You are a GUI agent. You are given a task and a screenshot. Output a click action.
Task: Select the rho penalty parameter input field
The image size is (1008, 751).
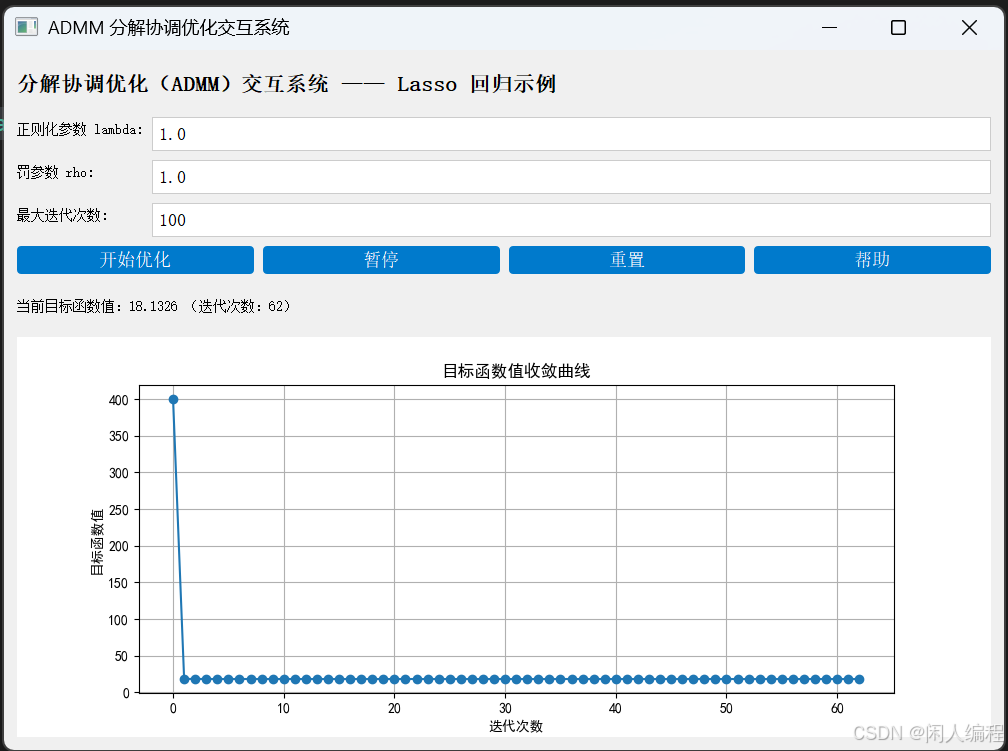(x=570, y=176)
